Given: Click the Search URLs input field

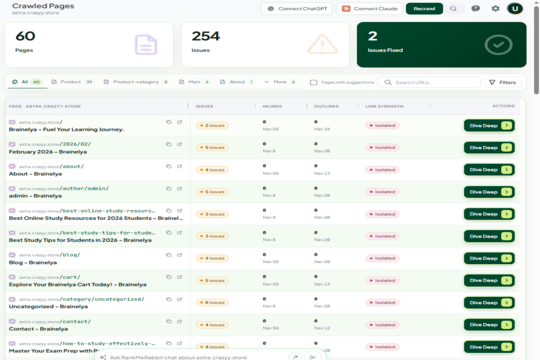Looking at the screenshot, I should (429, 82).
